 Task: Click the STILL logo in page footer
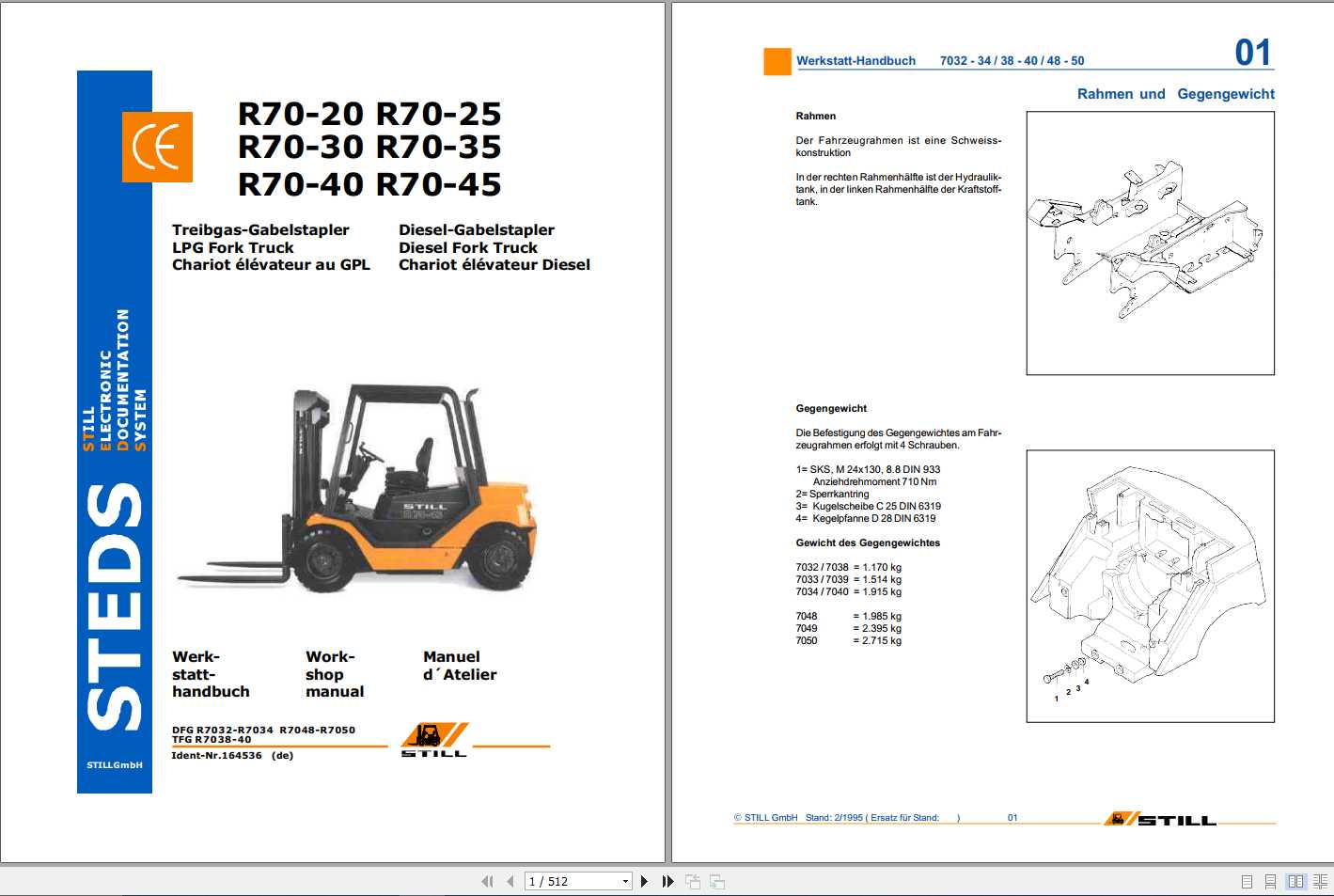coord(1161,819)
